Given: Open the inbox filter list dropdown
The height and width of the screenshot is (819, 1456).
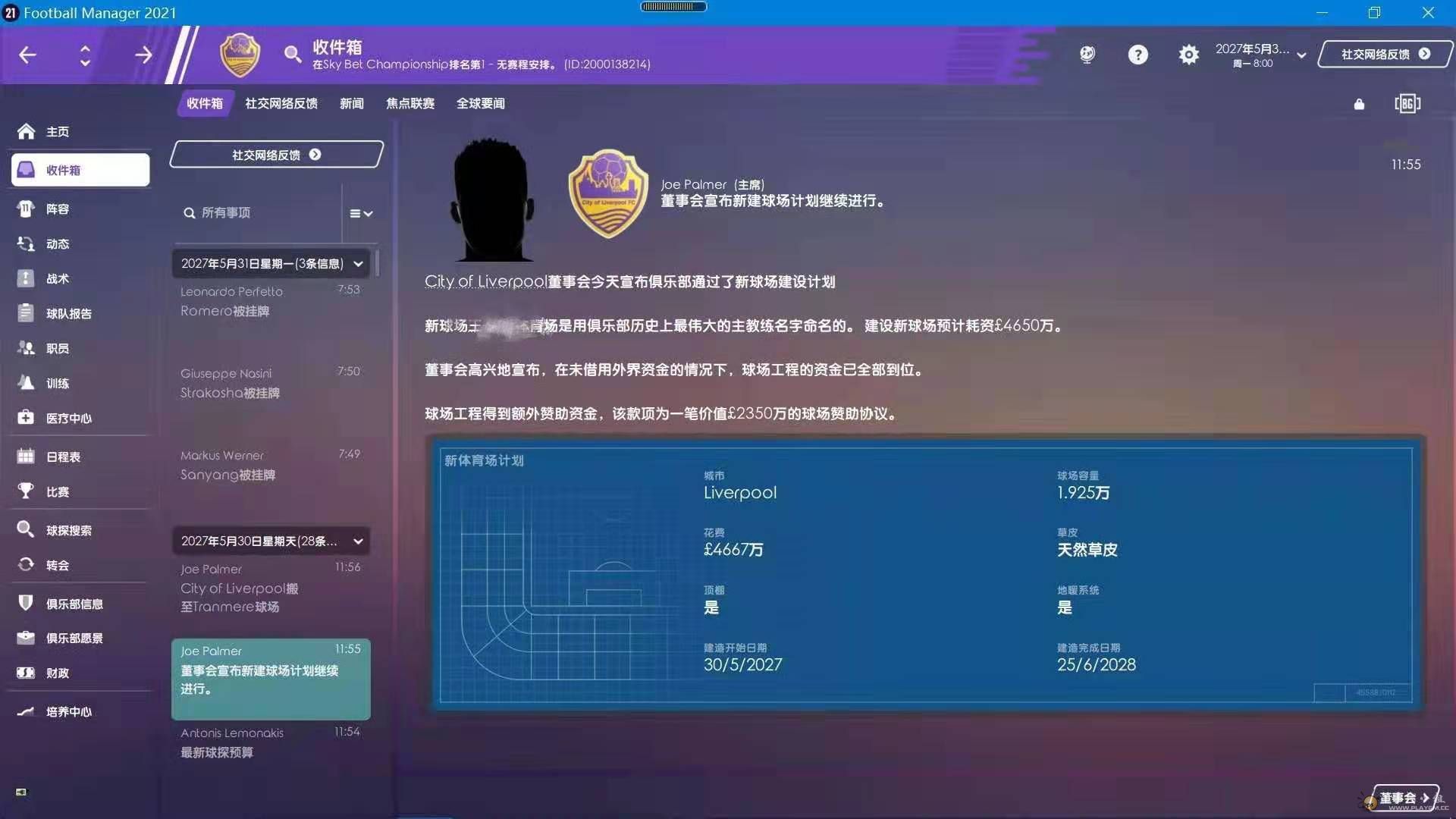Looking at the screenshot, I should [361, 214].
